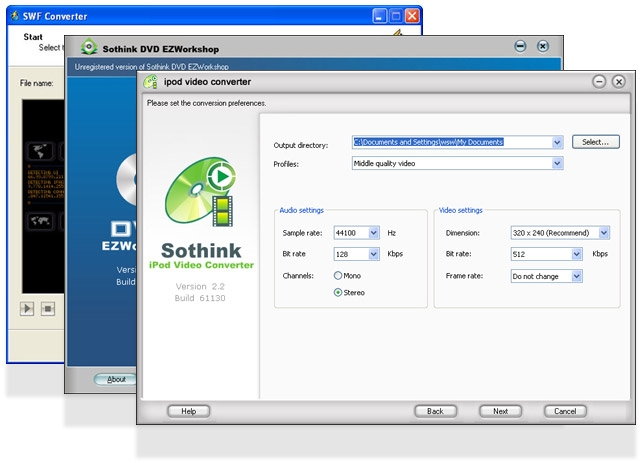Viewport: 640px width, 463px height.
Task: Minimize the ipod video converter window
Action: click(599, 81)
